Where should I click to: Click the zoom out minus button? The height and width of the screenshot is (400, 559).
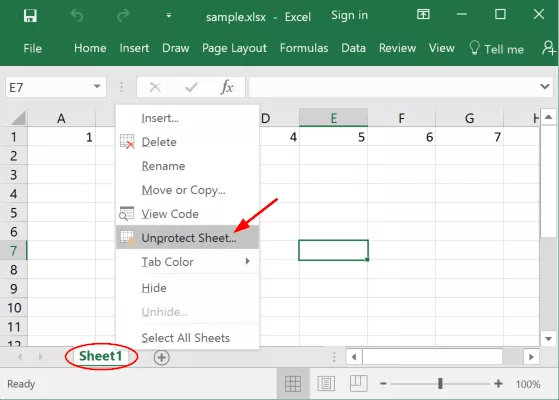(x=383, y=384)
